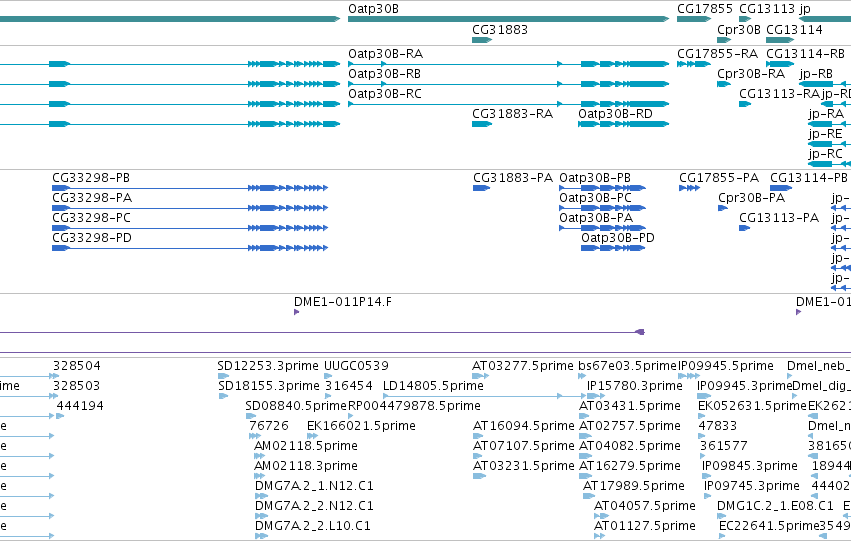Select the CG31883-RA mRNA feature
Viewport: 851px width, 541px height.
click(482, 124)
